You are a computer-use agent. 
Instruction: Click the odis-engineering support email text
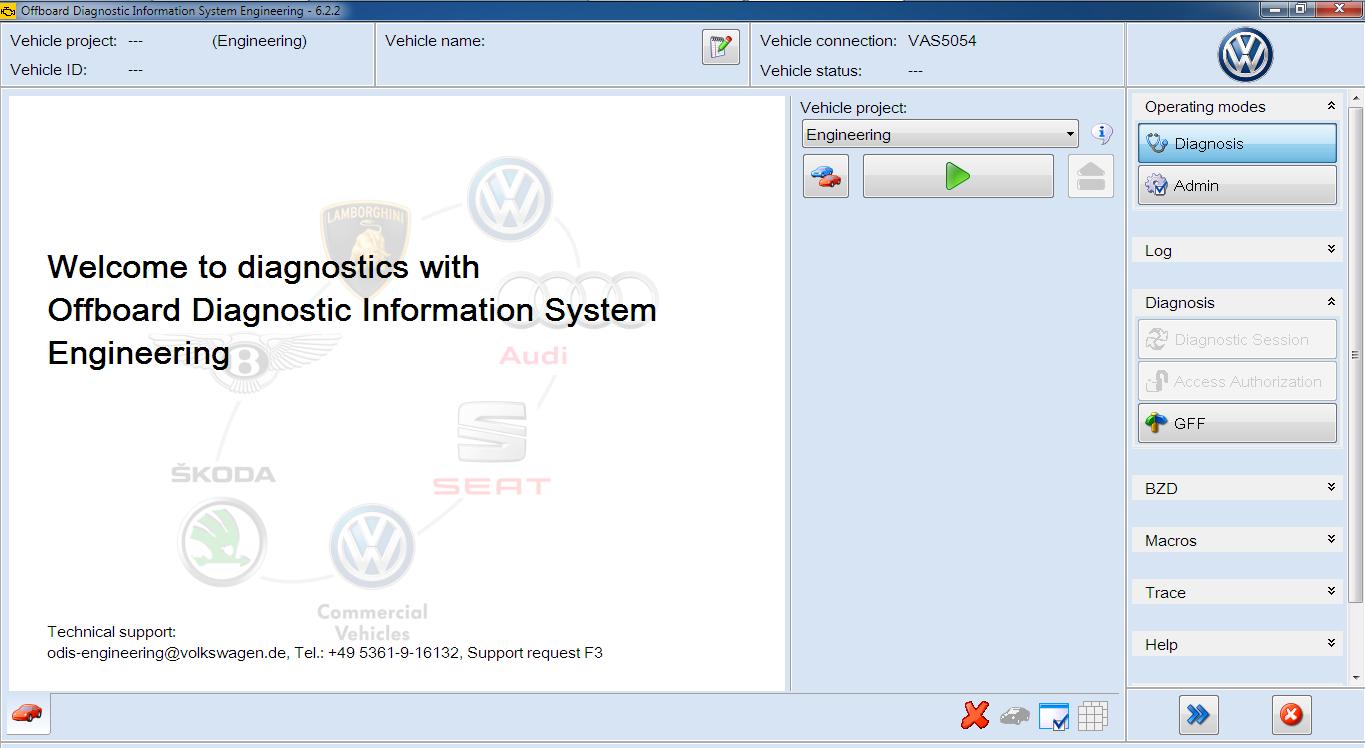pos(168,653)
